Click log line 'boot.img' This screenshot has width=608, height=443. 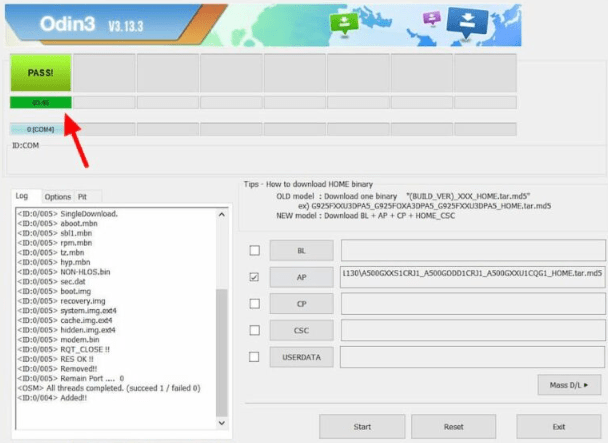coord(54,291)
